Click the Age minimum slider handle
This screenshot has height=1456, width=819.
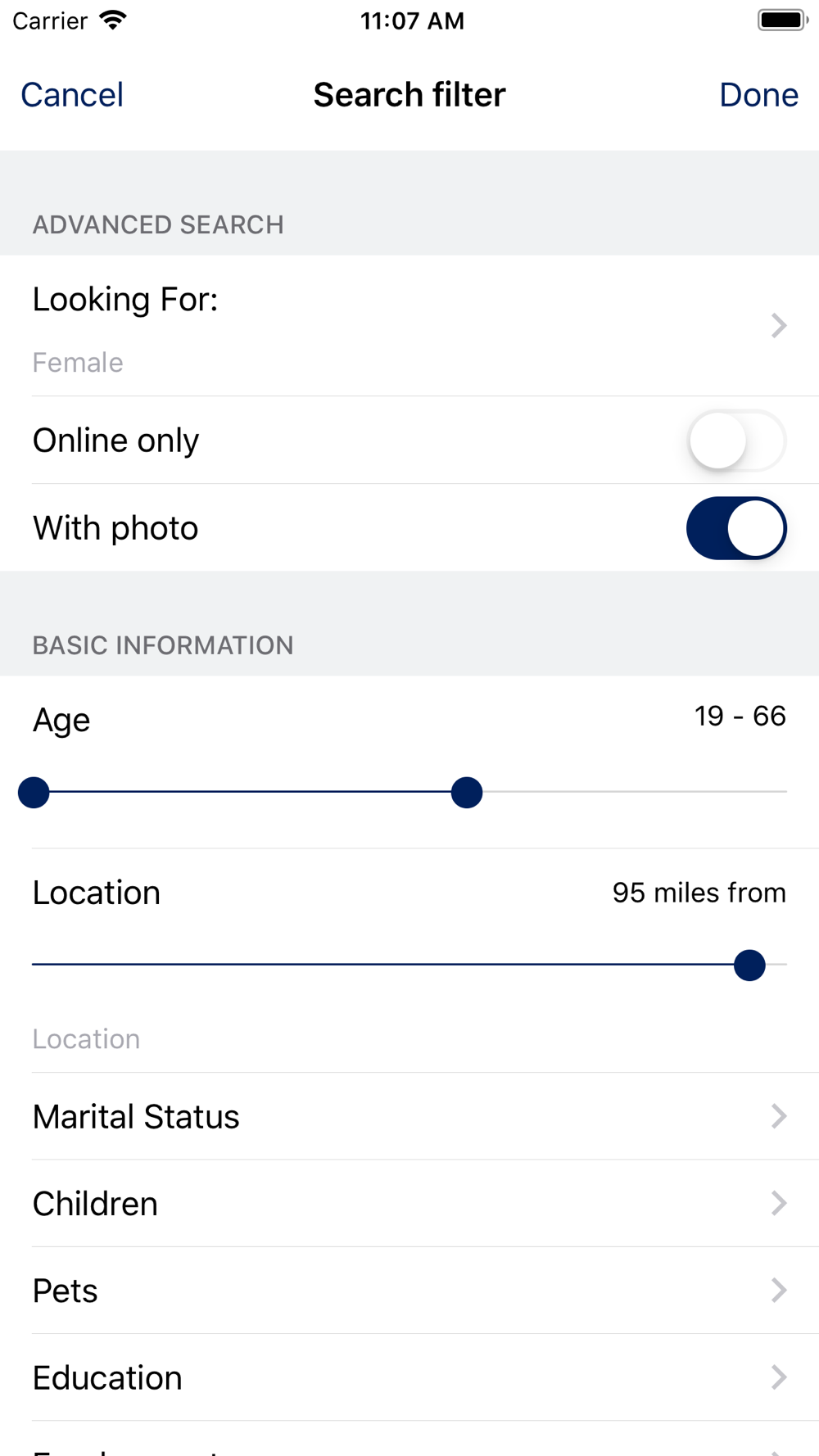click(34, 793)
